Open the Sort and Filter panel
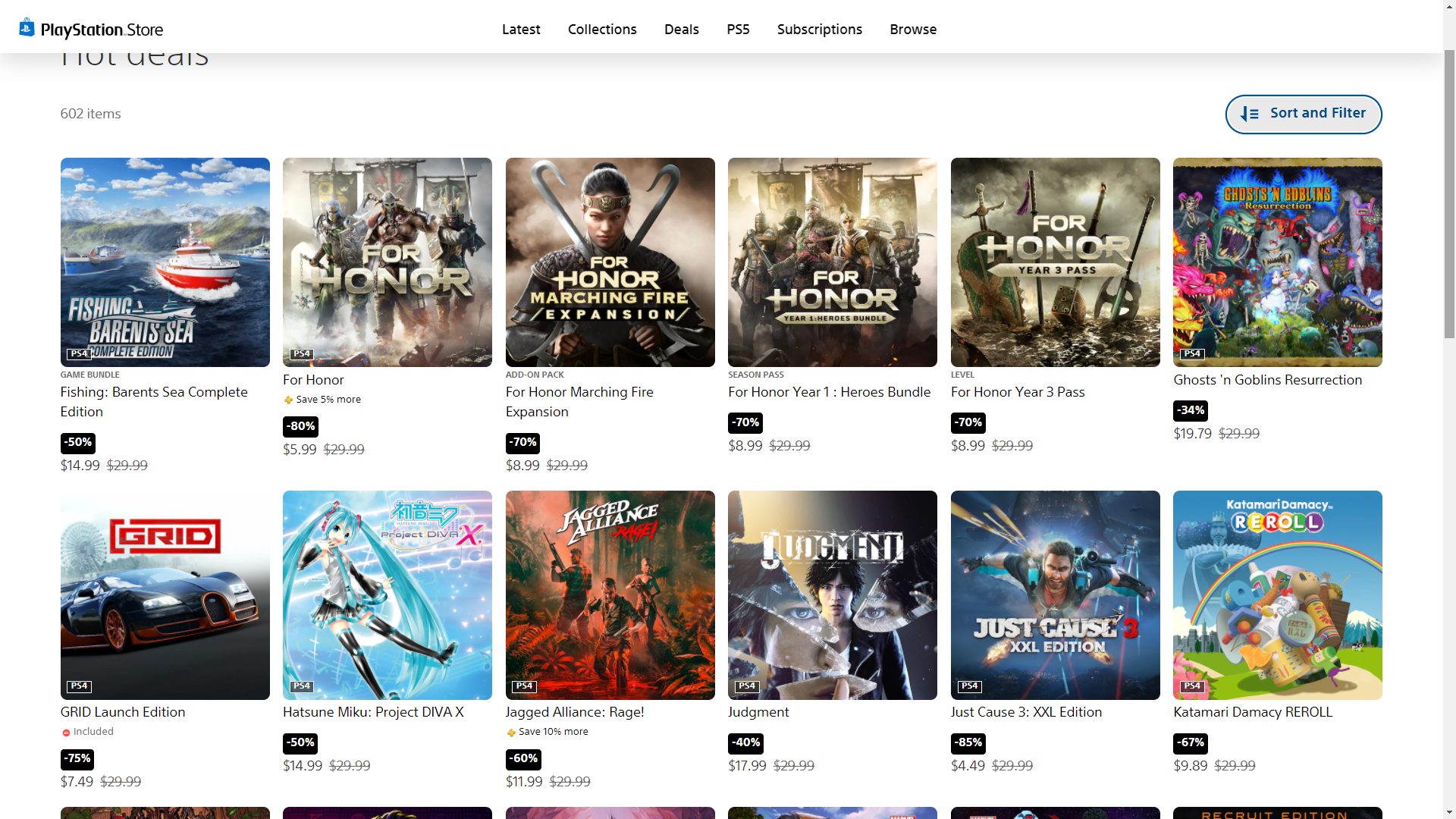 pos(1303,114)
